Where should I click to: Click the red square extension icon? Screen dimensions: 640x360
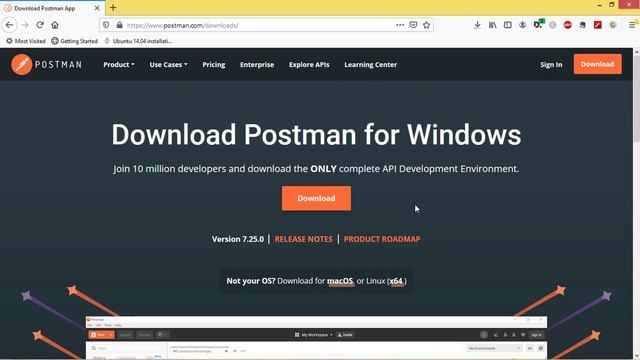click(598, 25)
